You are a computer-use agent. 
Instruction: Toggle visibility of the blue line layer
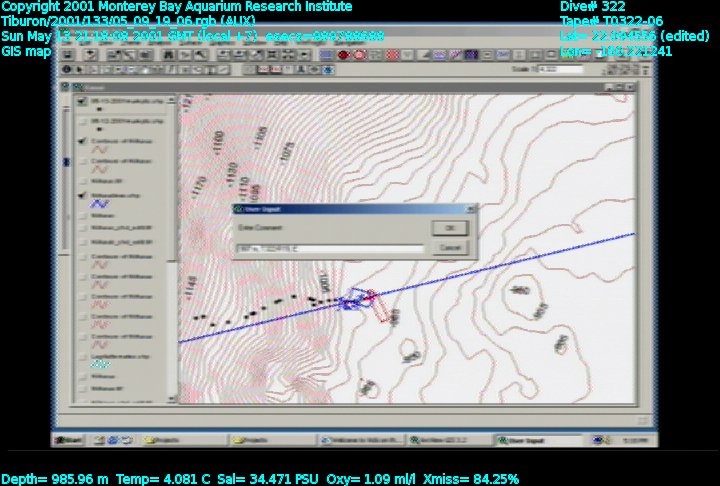click(82, 195)
